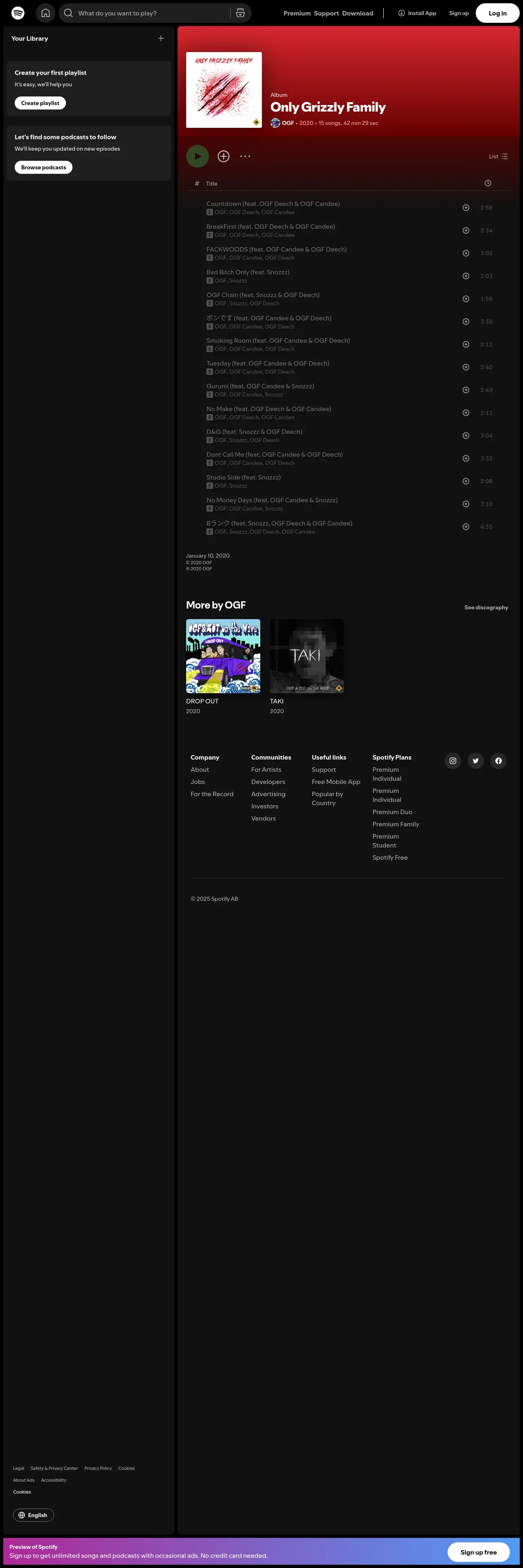
Task: Add Tuesday to Liked Songs
Action: pos(466,367)
